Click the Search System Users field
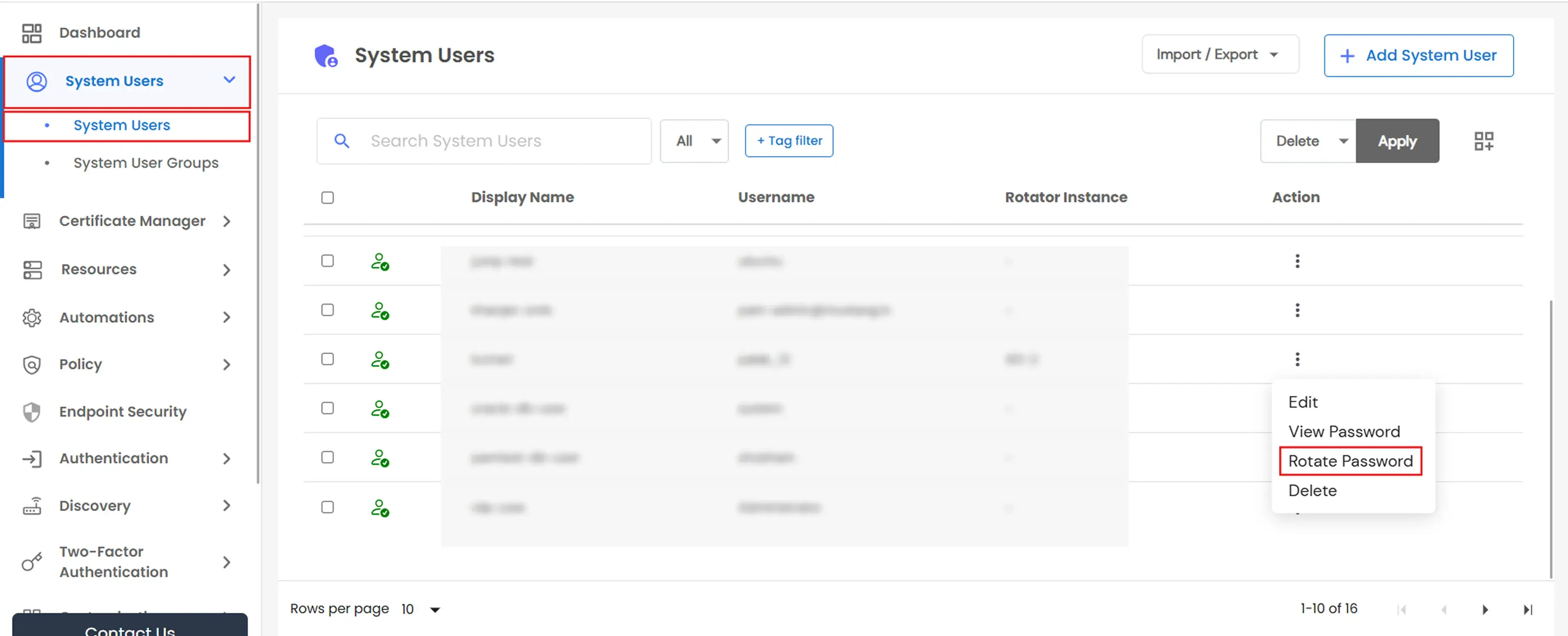The image size is (1568, 636). click(x=484, y=141)
